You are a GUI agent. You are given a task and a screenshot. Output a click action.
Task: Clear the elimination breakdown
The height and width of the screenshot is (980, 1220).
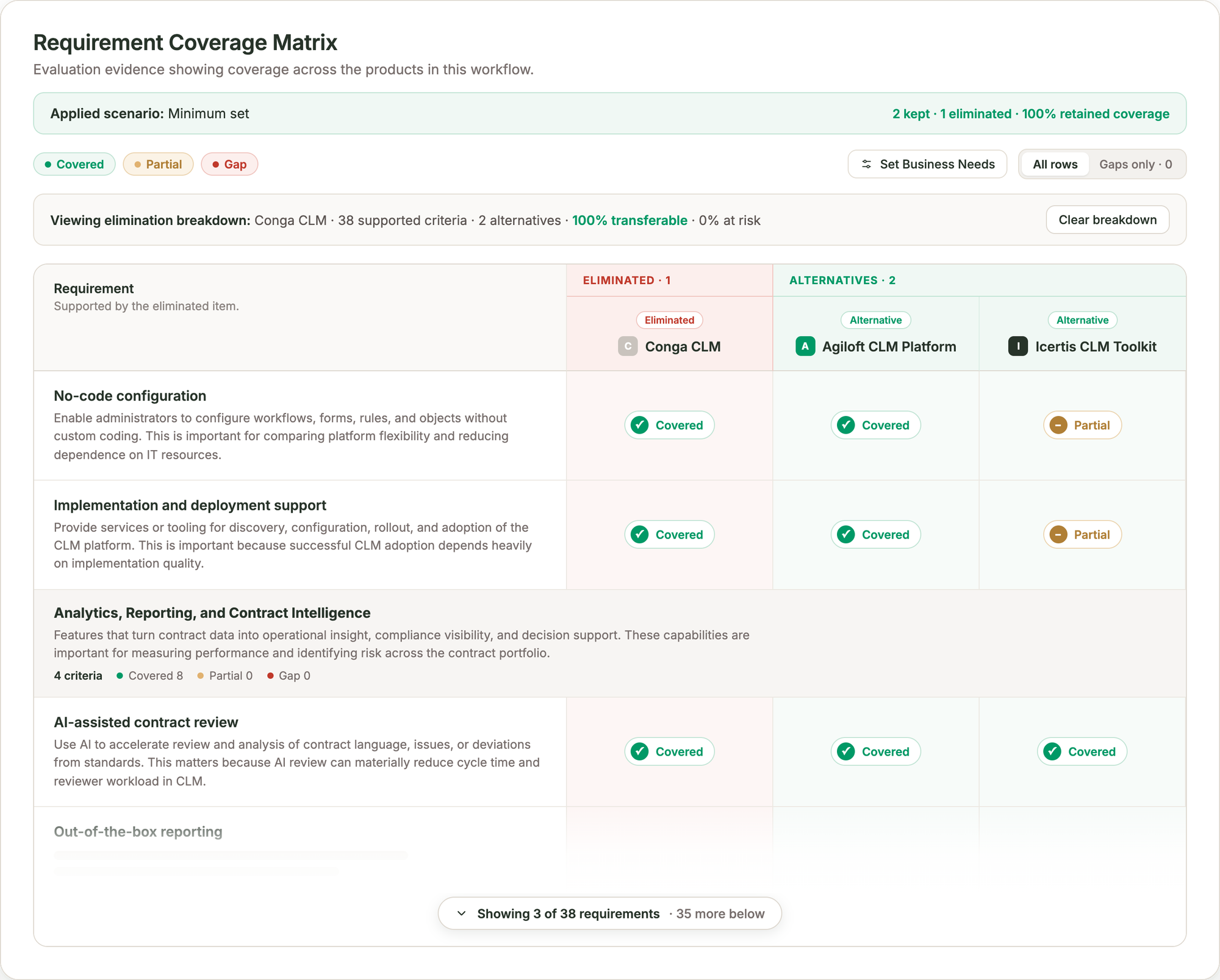tap(1107, 220)
